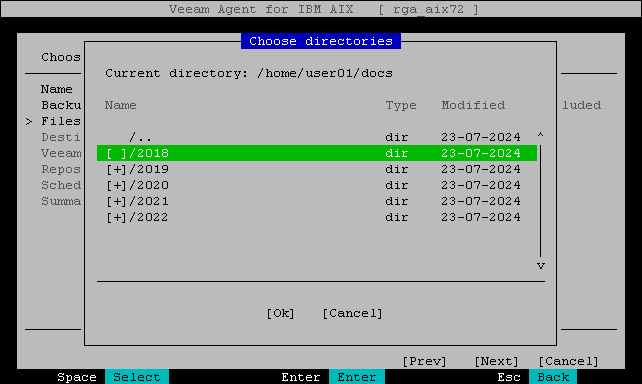Screen dimensions: 642x384
Task: Select the Veeam... step in the wizard sidebar
Action: 61,153
